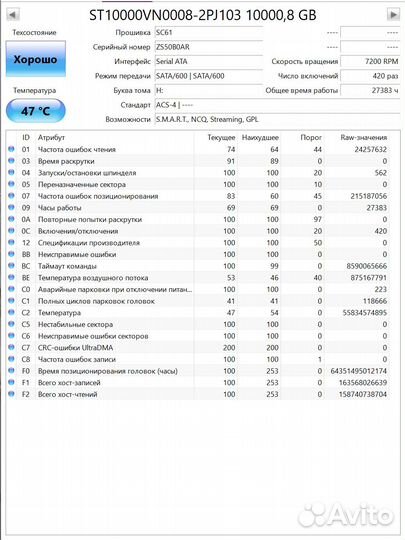The height and width of the screenshot is (540, 405).
Task: Click rotation speed field 7200 RPM
Action: pyautogui.click(x=370, y=61)
